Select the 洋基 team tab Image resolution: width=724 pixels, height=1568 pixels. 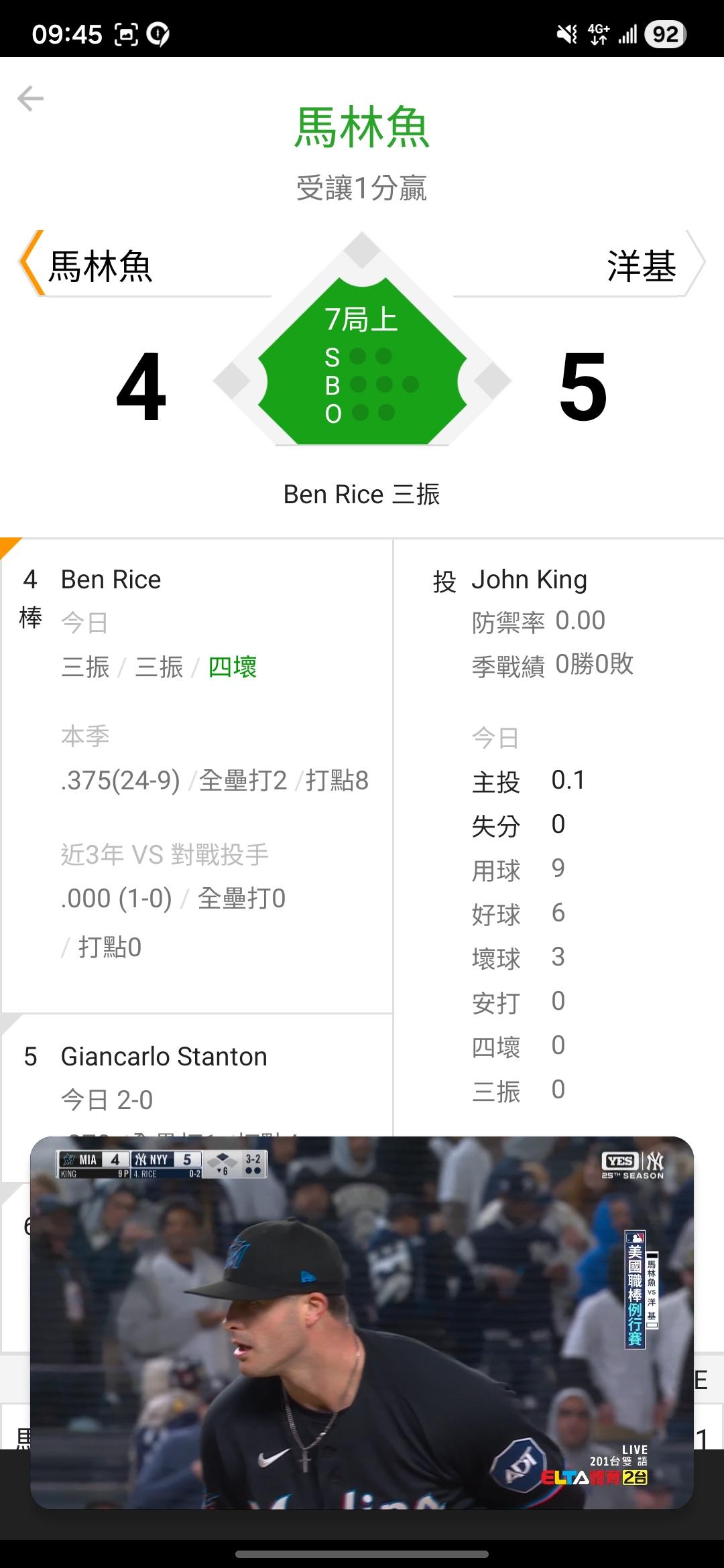click(641, 266)
